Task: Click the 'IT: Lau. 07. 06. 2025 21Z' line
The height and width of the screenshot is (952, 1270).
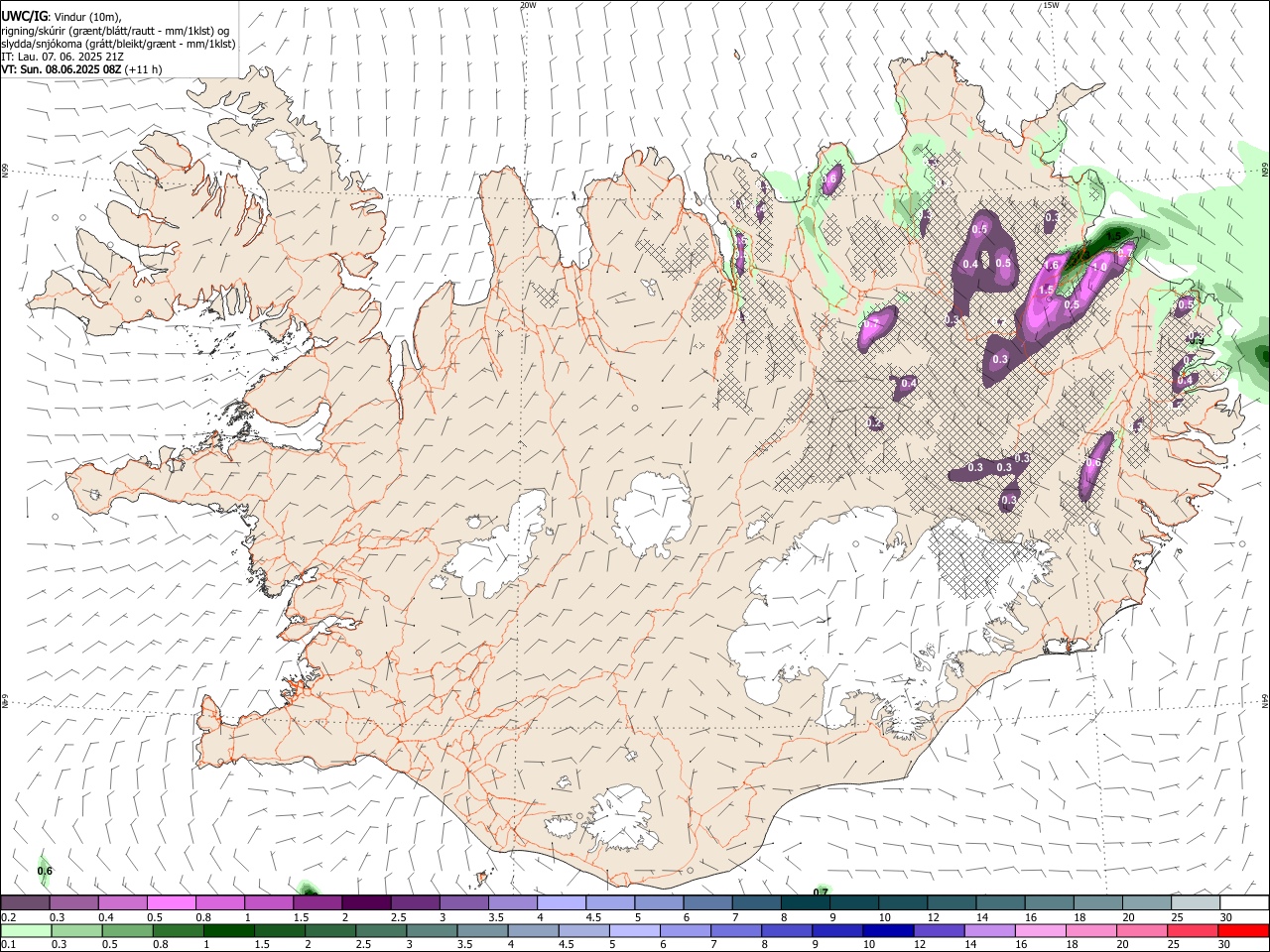Action: pos(63,57)
